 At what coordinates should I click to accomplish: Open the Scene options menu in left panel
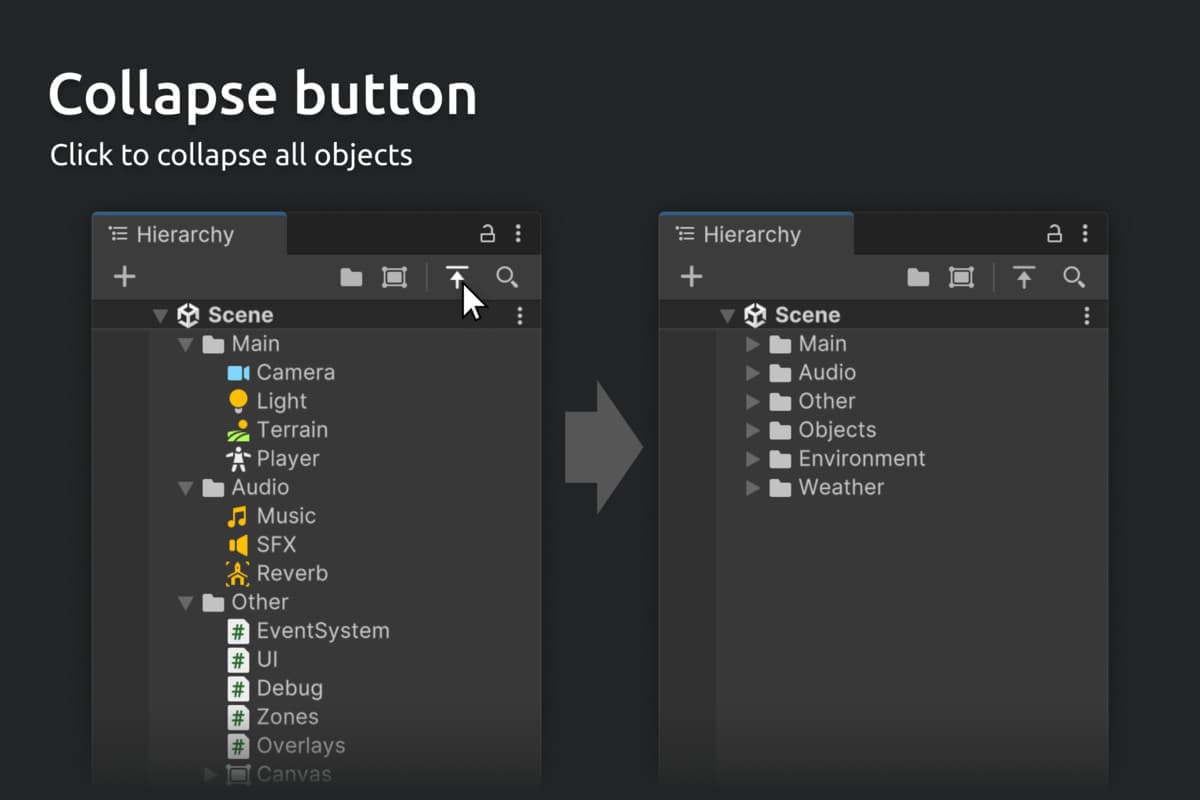tap(519, 316)
